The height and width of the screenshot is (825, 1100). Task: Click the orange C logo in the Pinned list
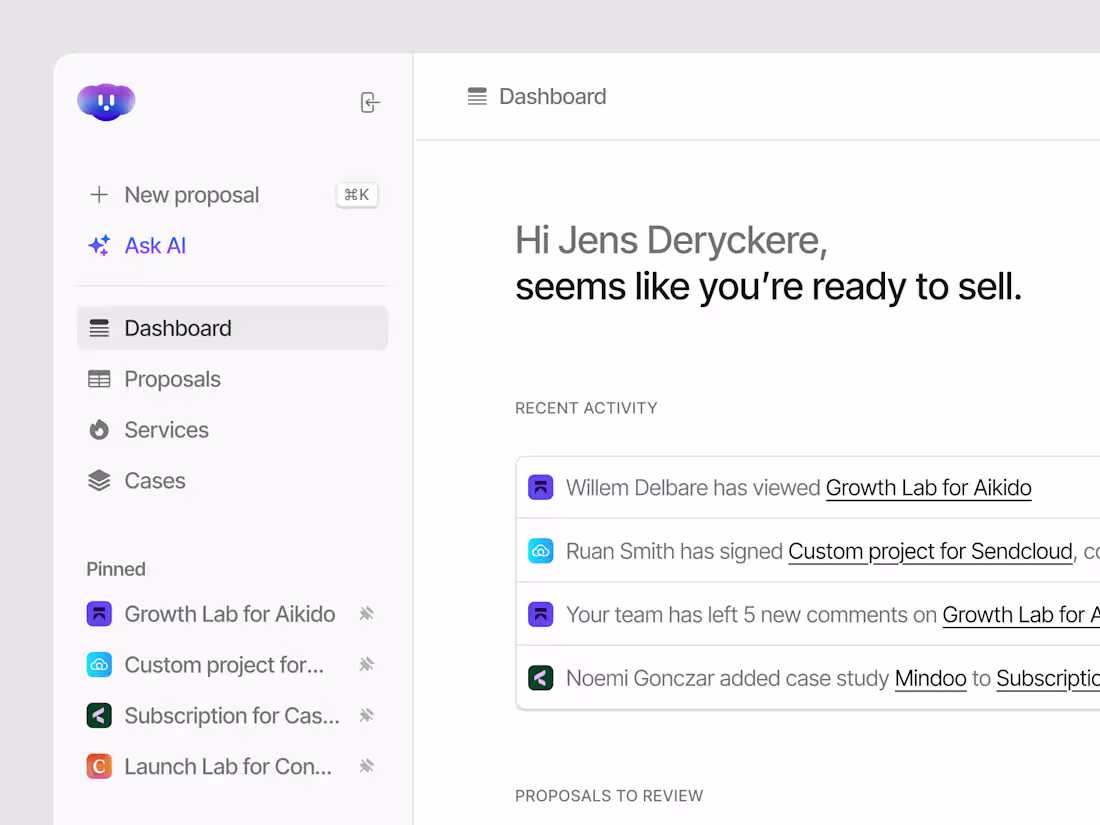click(99, 766)
